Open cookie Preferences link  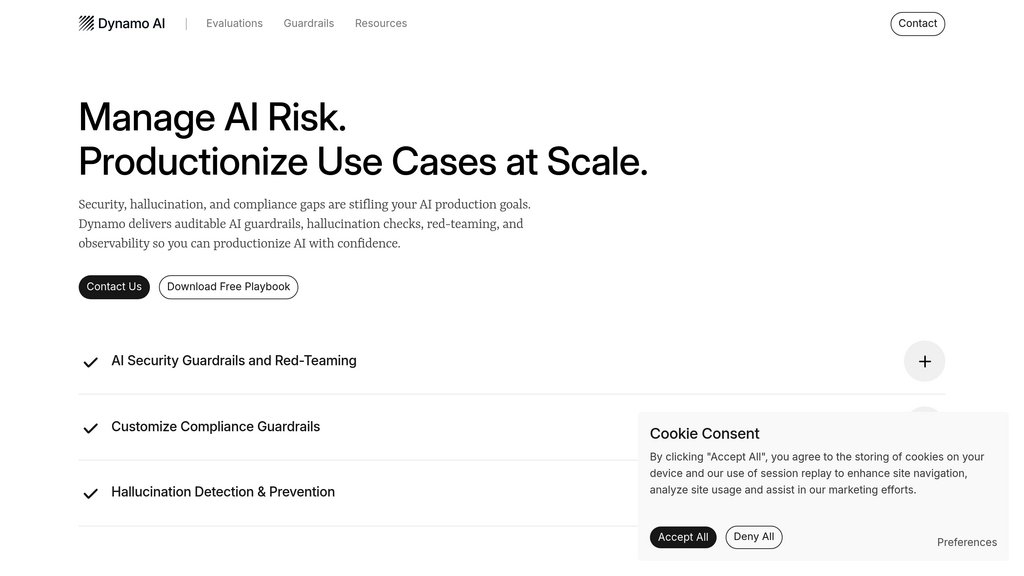coord(966,542)
